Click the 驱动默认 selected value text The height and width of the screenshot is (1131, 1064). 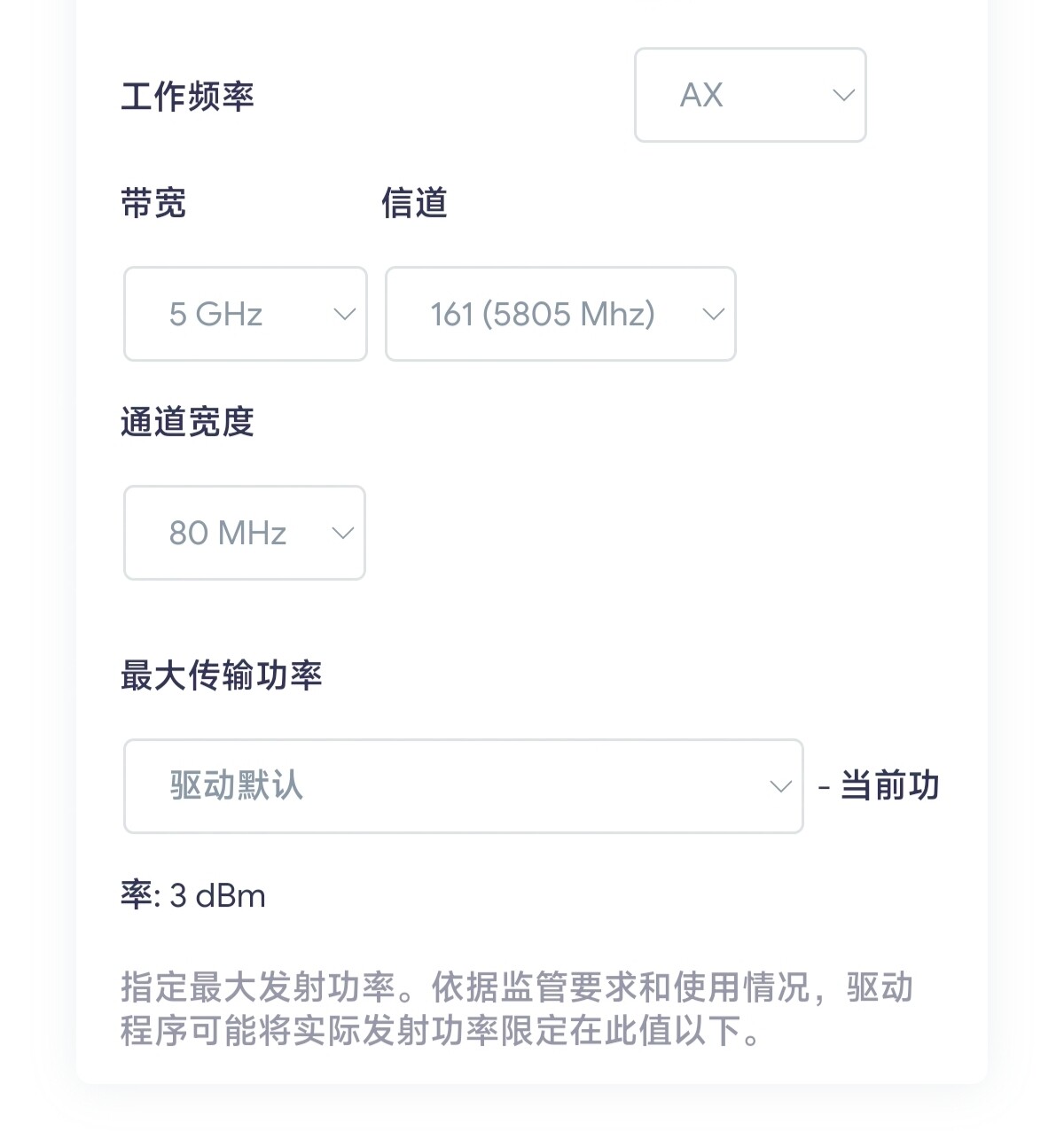pyautogui.click(x=236, y=786)
